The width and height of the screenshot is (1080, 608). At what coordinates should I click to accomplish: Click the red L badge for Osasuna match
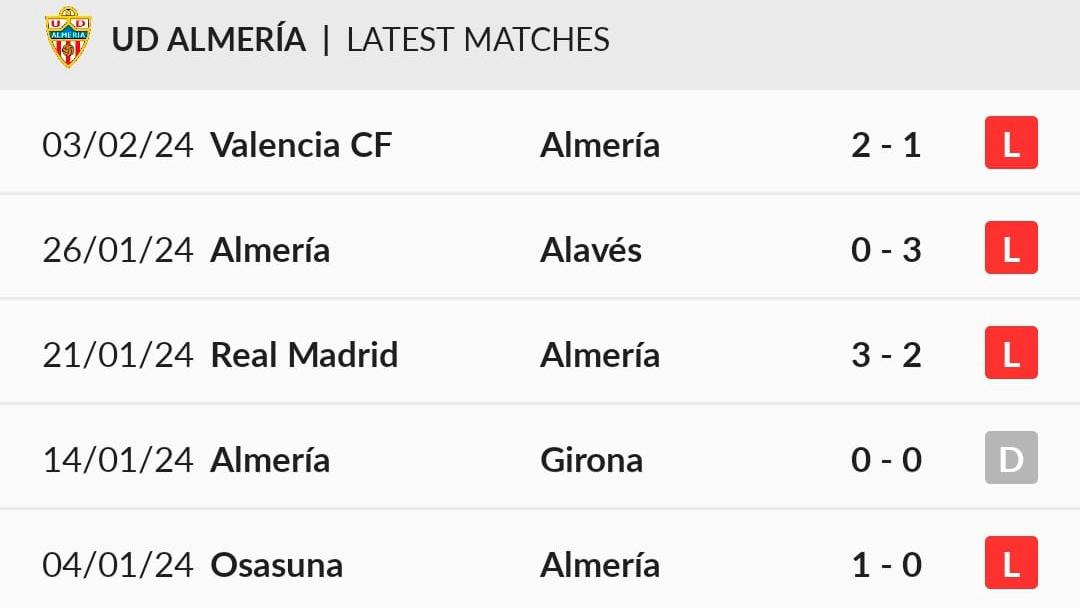1011,563
